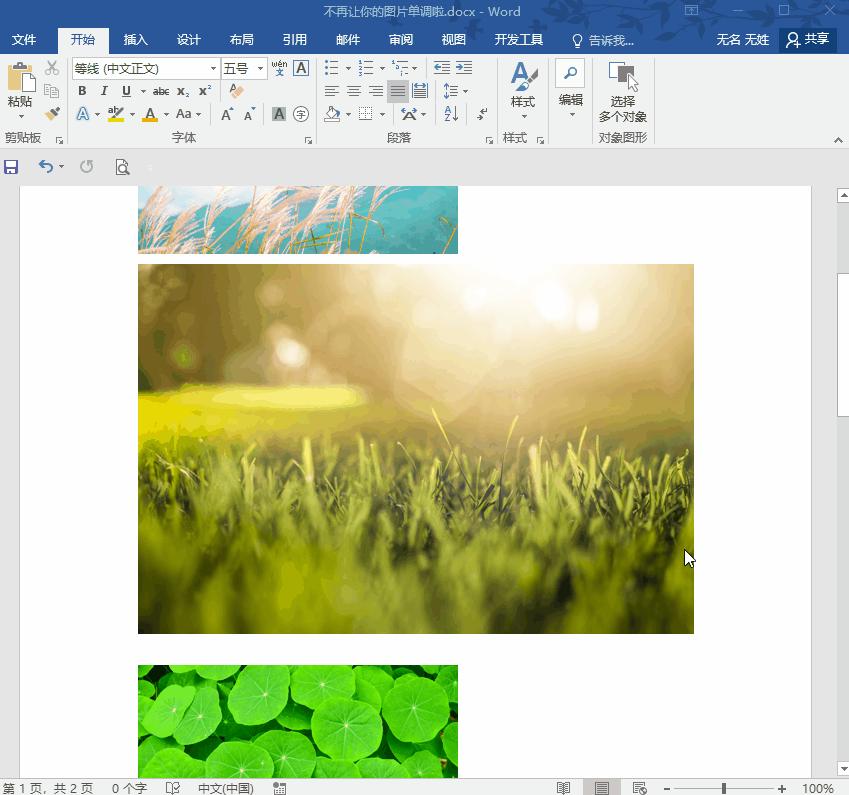The width and height of the screenshot is (849, 795).
Task: Expand the Undo history dropdown arrow
Action: [62, 167]
